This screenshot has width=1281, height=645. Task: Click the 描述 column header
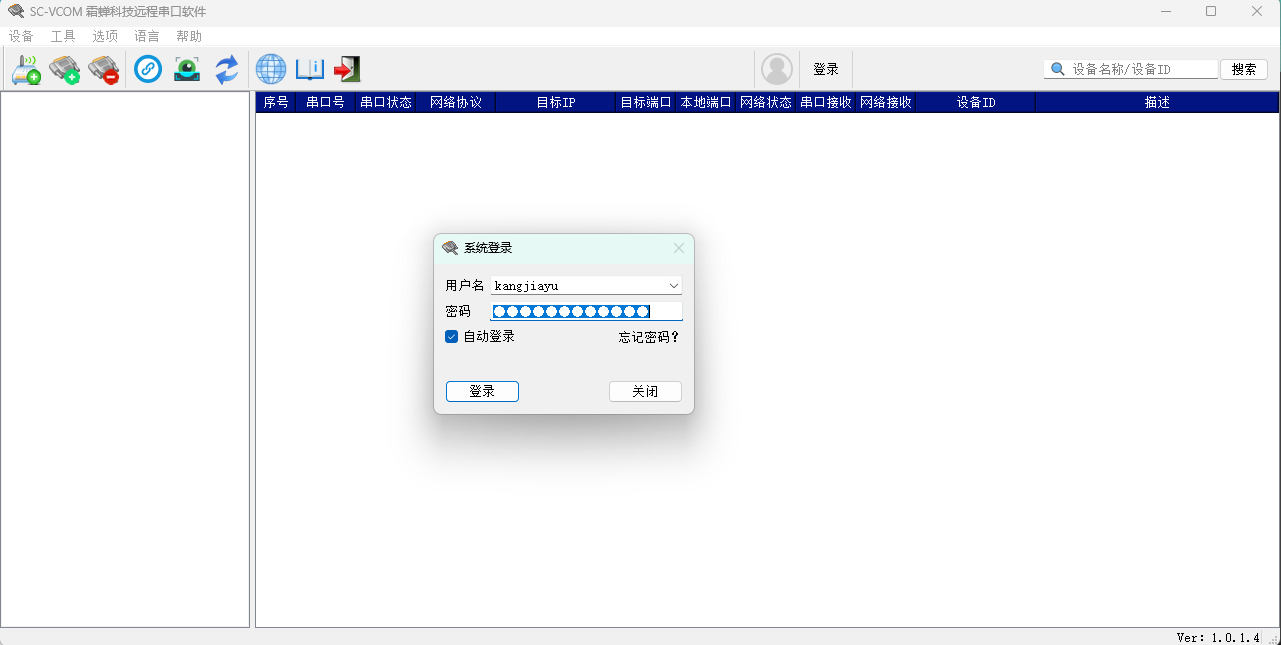(x=1157, y=102)
